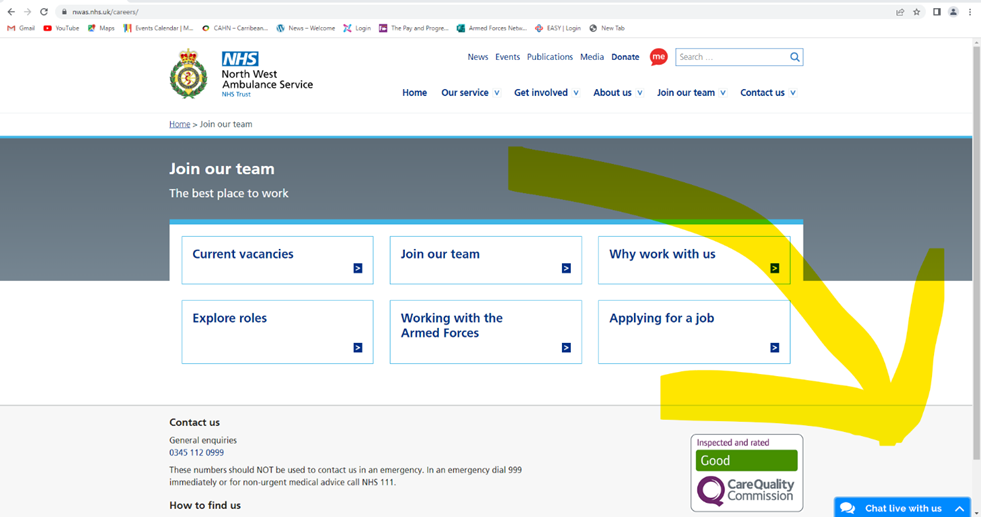Screen dimensions: 981x517
Task: Click the browser share icon in address bar
Action: [x=900, y=12]
